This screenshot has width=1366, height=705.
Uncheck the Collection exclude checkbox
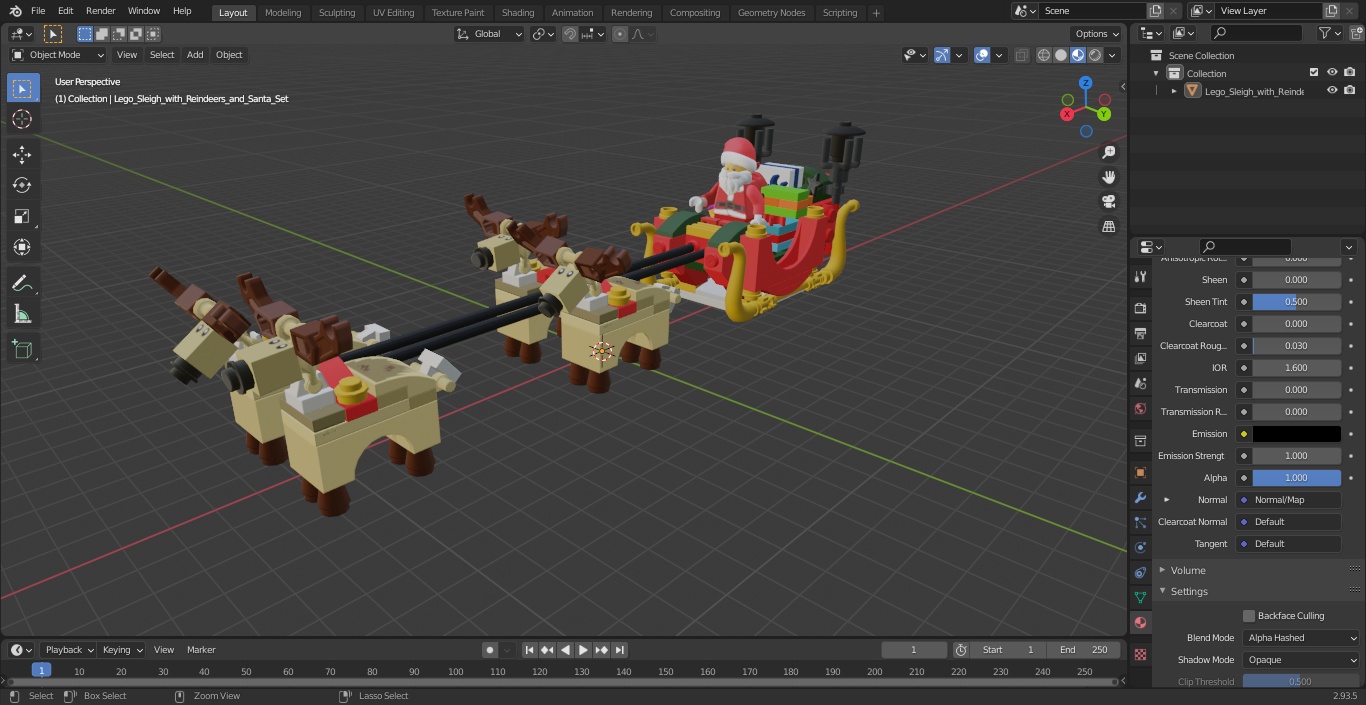tap(1314, 73)
